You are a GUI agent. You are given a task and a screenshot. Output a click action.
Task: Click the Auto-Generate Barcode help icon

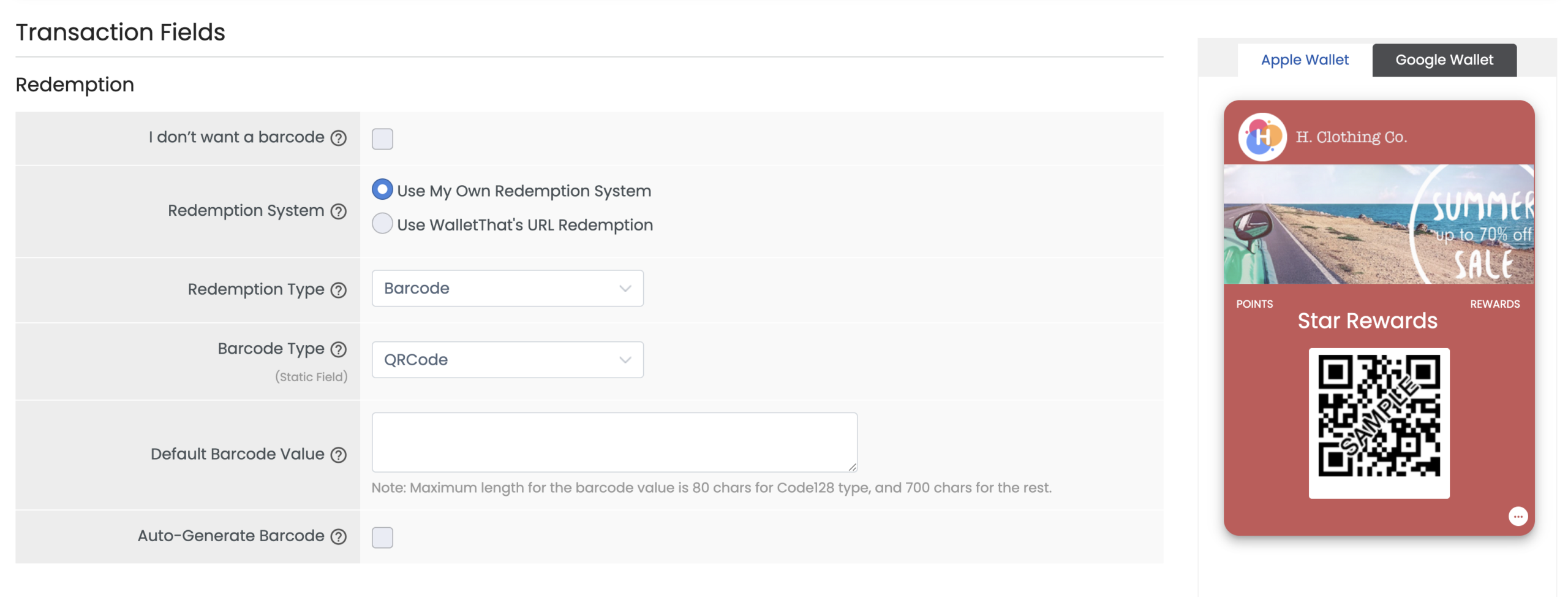pos(337,537)
